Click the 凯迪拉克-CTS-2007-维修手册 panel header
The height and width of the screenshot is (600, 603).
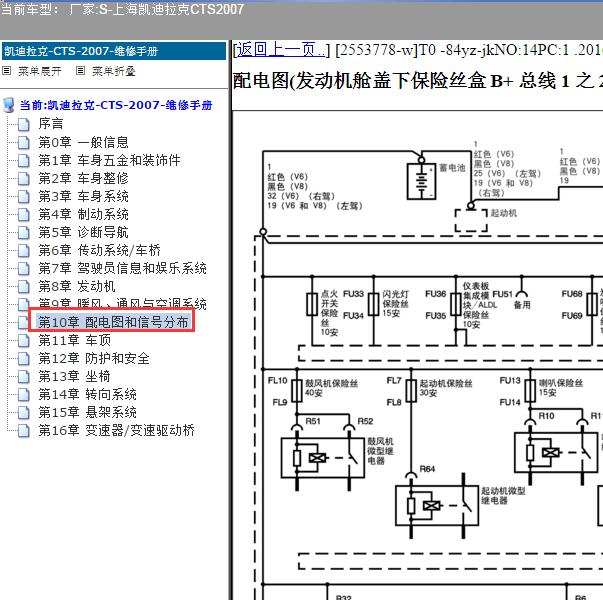(114, 51)
